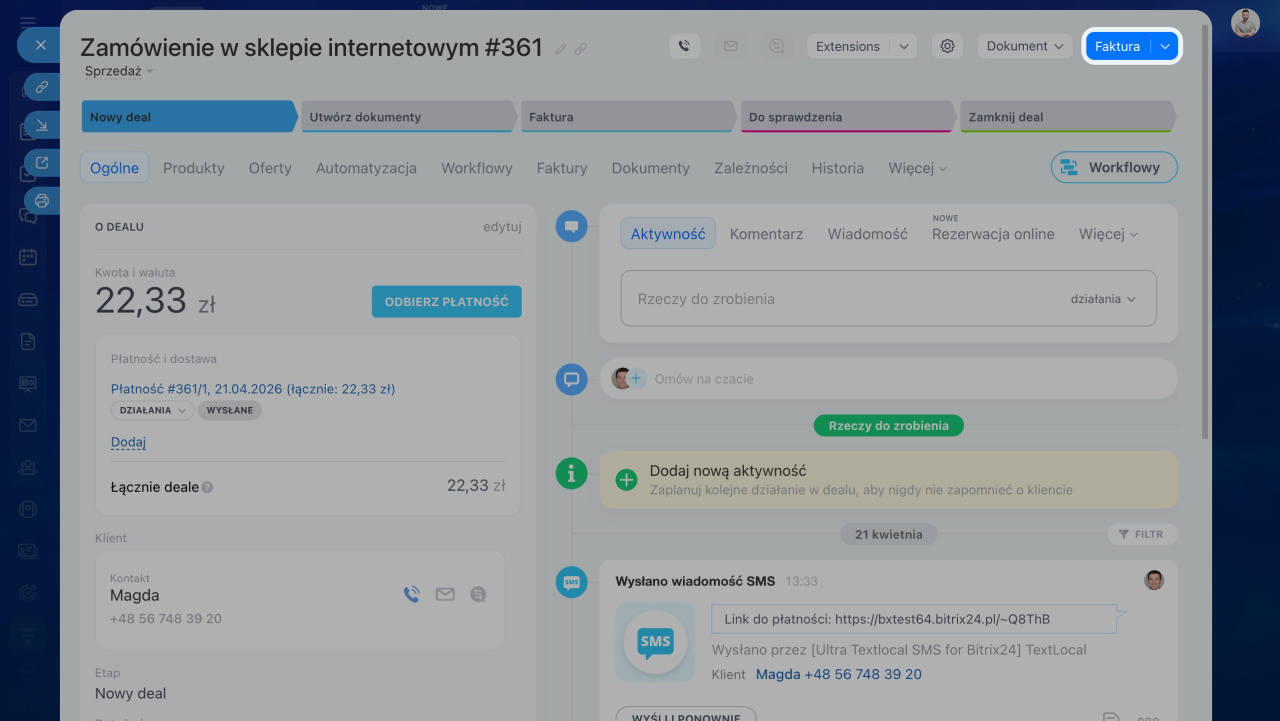Click green plus to add new activity

[x=626, y=480]
